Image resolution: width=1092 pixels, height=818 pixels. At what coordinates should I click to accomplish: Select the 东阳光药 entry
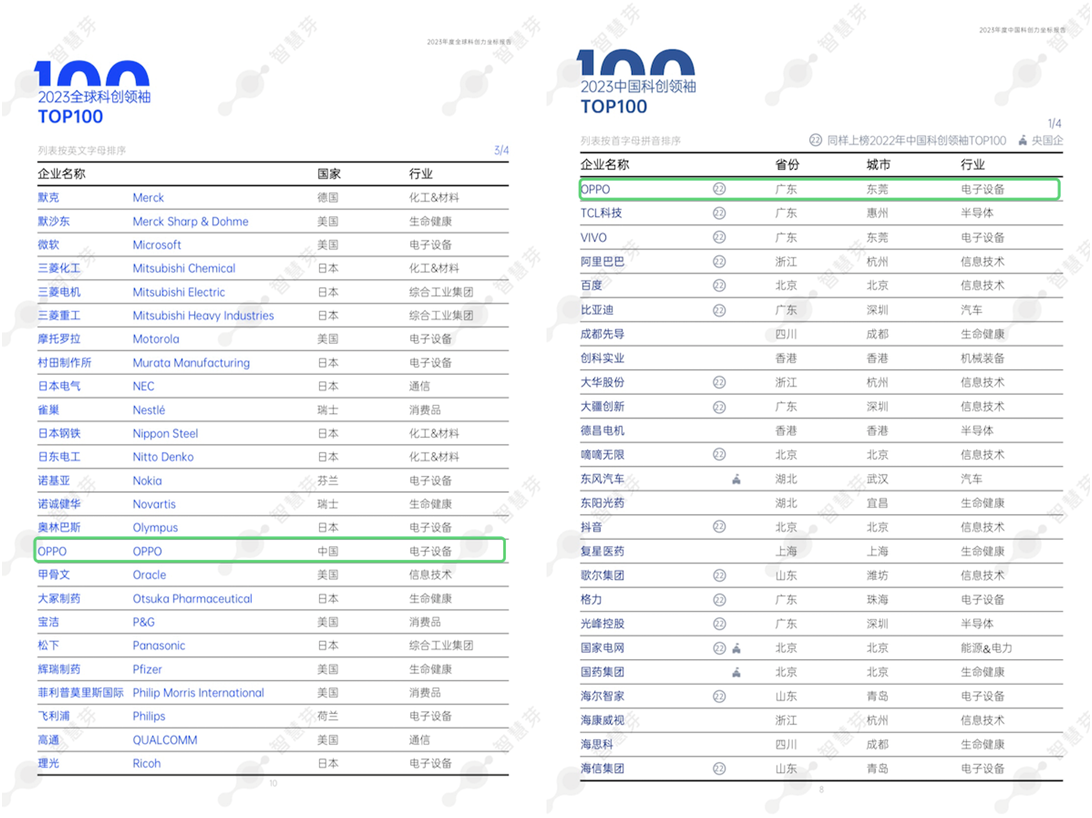(602, 503)
